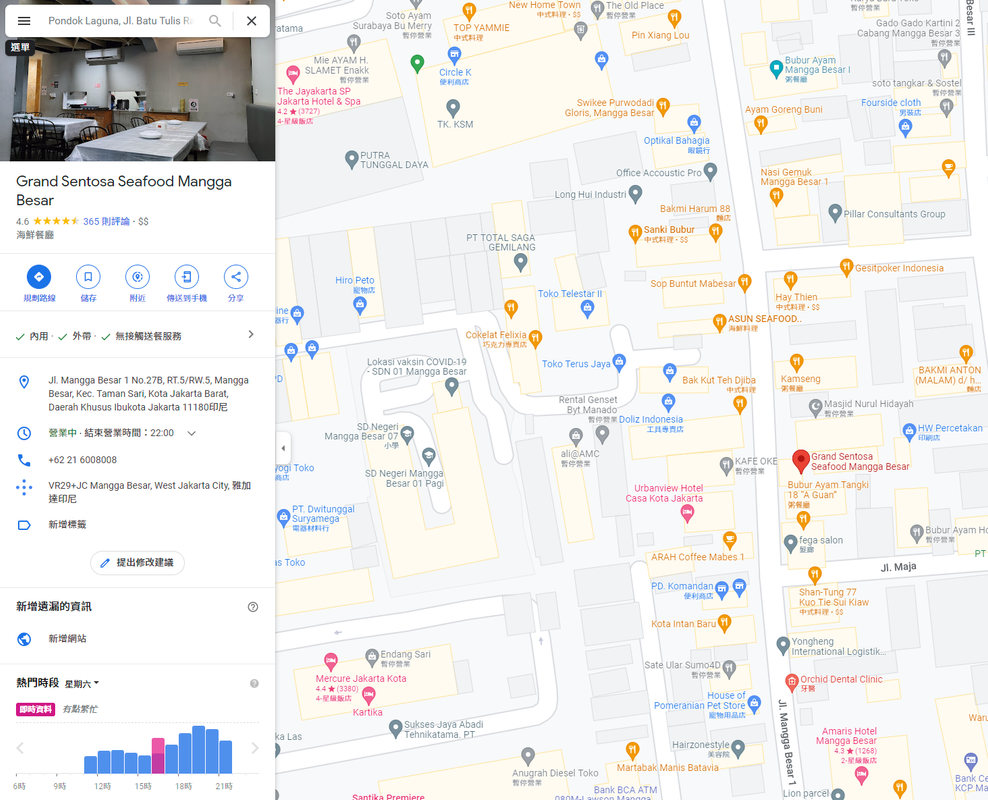The width and height of the screenshot is (988, 800).
Task: Open the hamburger main menu
Action: pos(24,21)
